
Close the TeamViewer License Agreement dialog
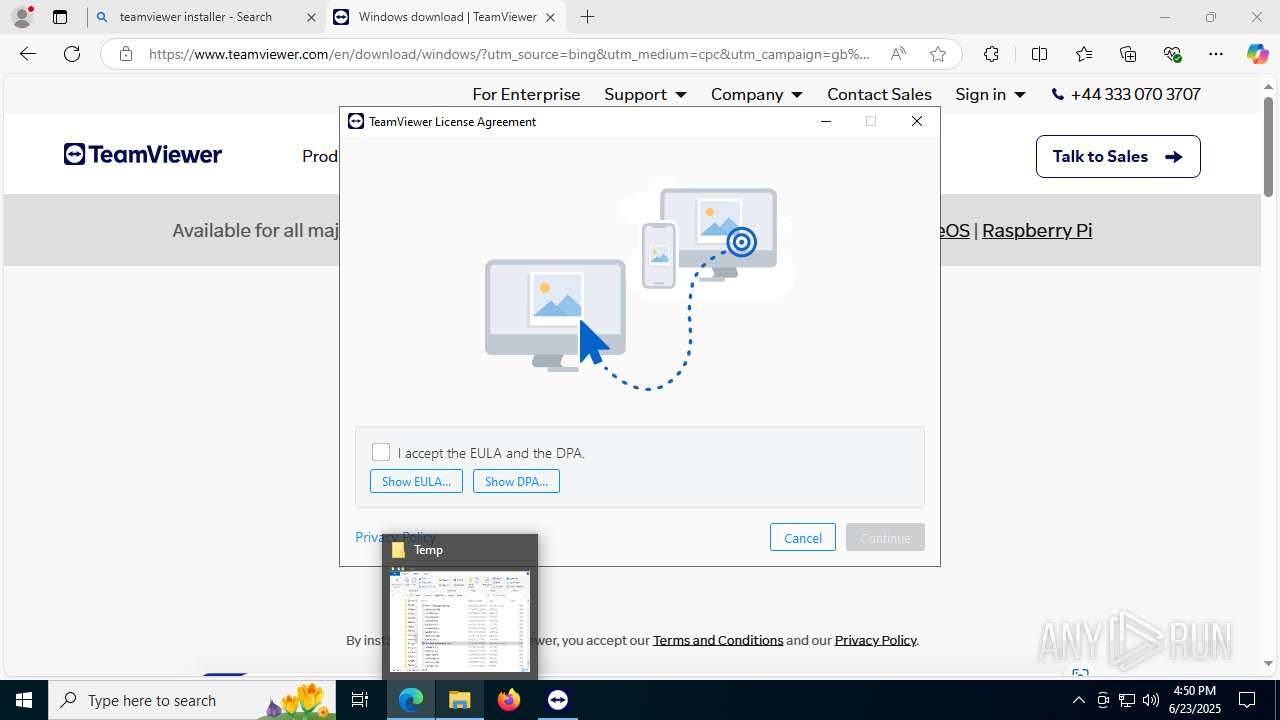[x=917, y=121]
